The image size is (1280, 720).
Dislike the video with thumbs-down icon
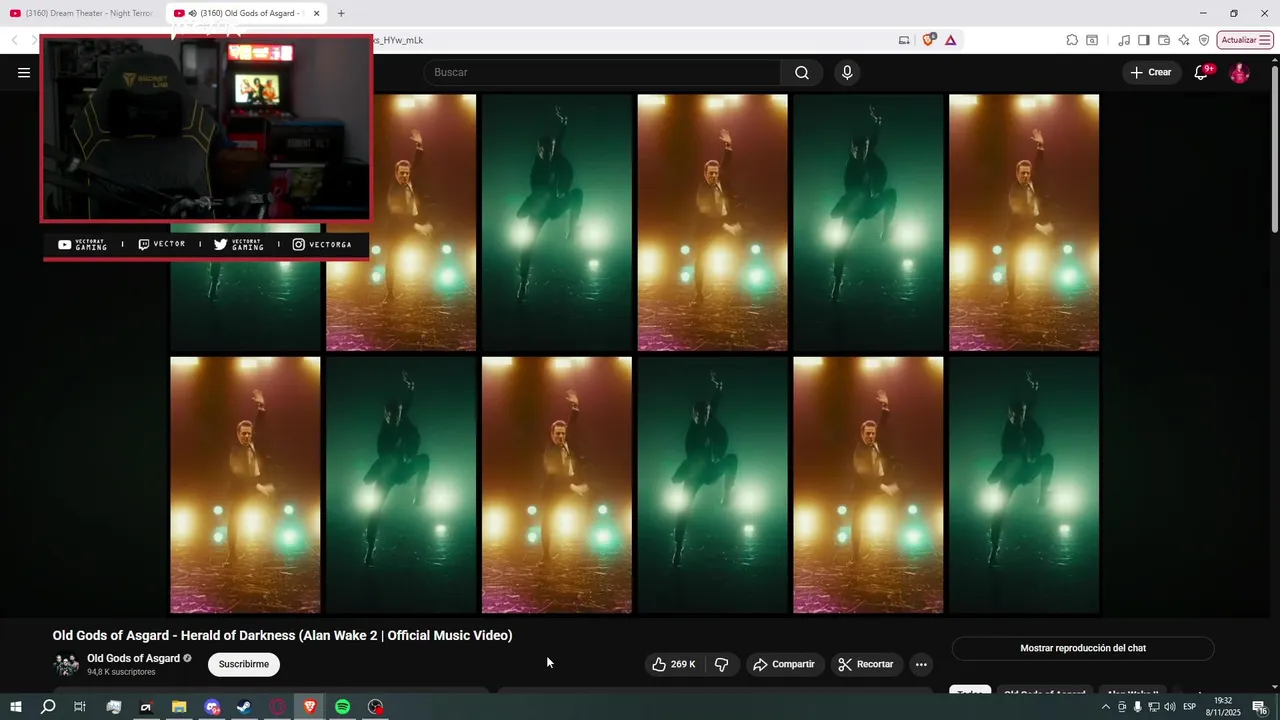click(x=721, y=664)
